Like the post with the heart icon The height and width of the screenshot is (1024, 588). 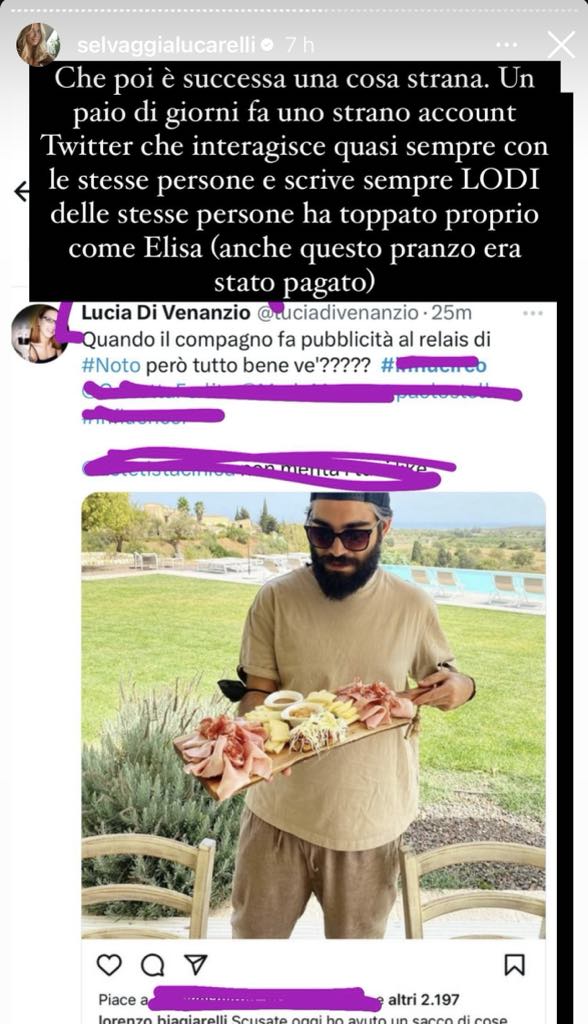[109, 965]
